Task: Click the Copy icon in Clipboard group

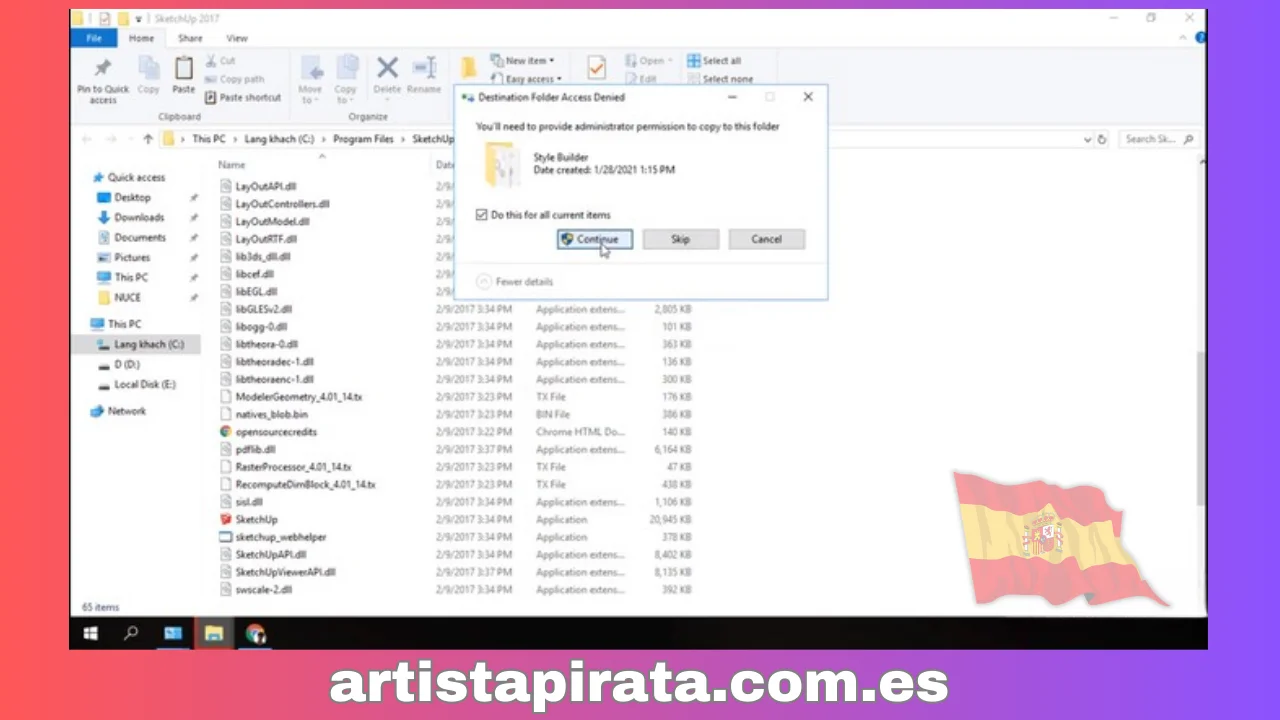Action: point(149,69)
